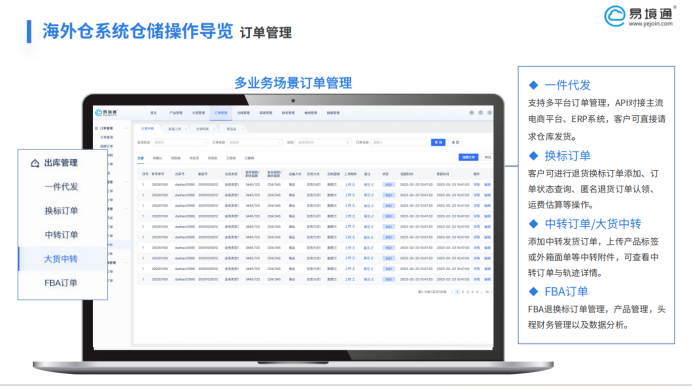Click the 中转订单/大货中转 heading in the right panel

tap(593, 224)
